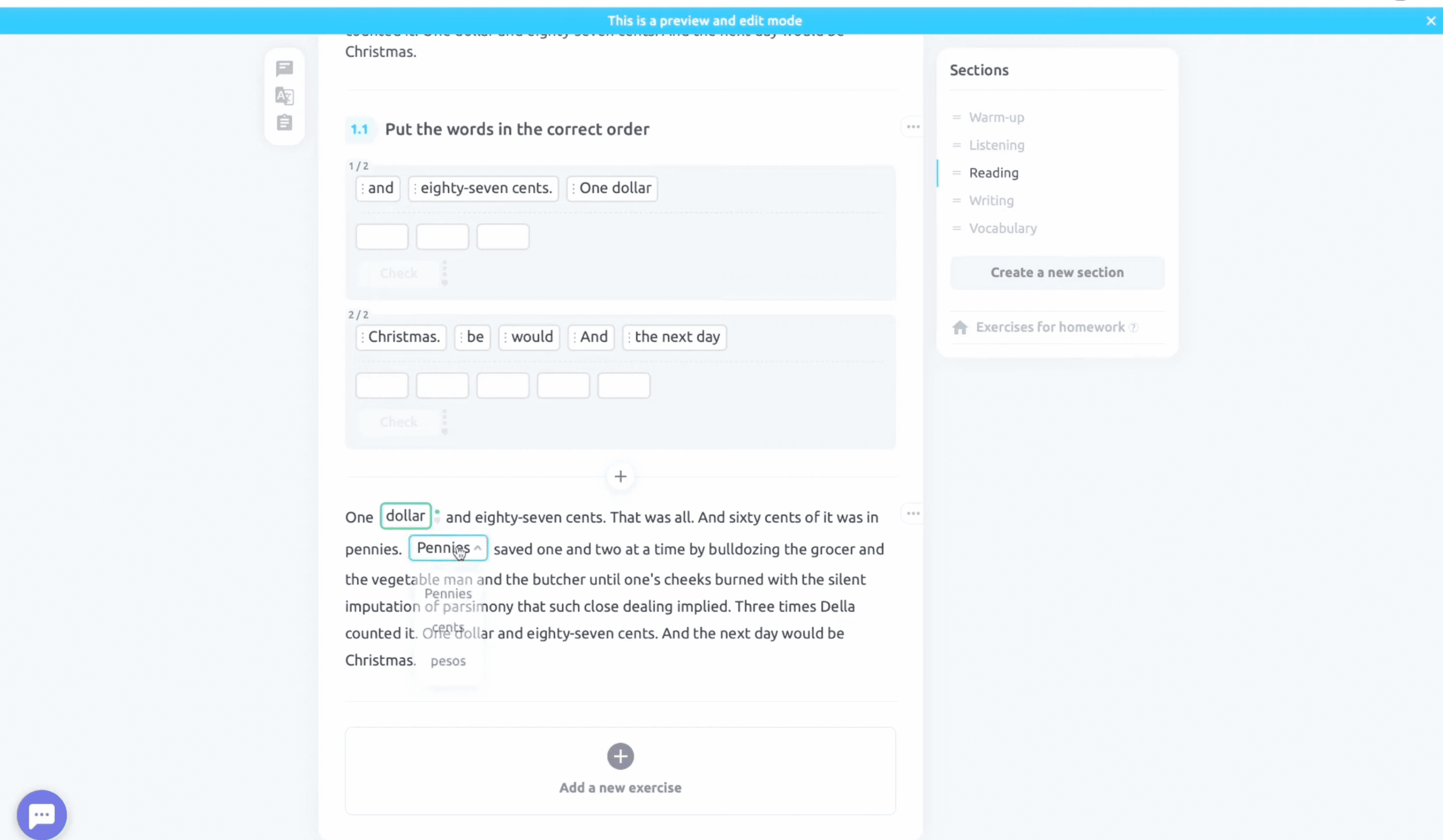This screenshot has height=840, width=1443.
Task: Open three-dots menu beside the passage text
Action: (x=913, y=514)
